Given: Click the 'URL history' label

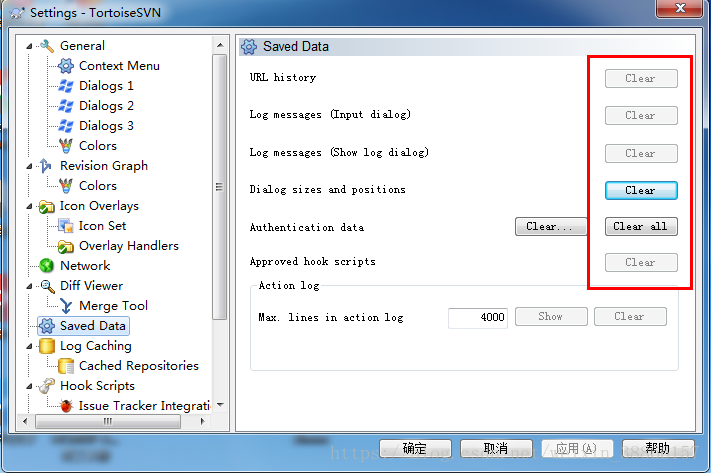Looking at the screenshot, I should coord(283,78).
